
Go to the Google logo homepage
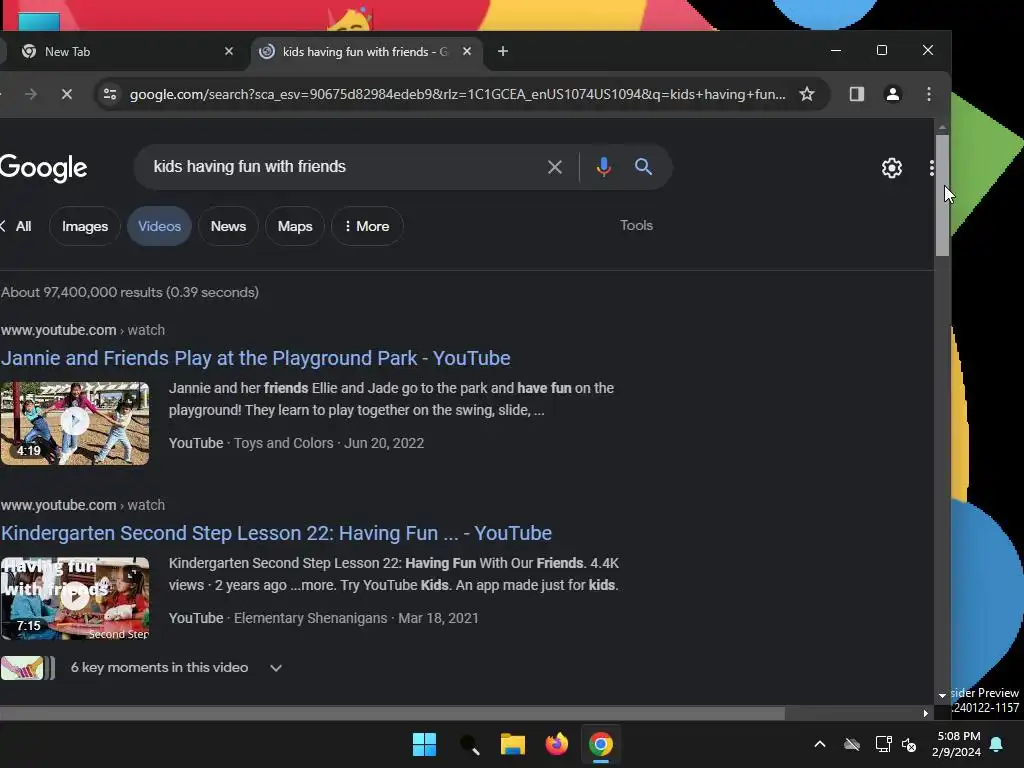click(43, 168)
